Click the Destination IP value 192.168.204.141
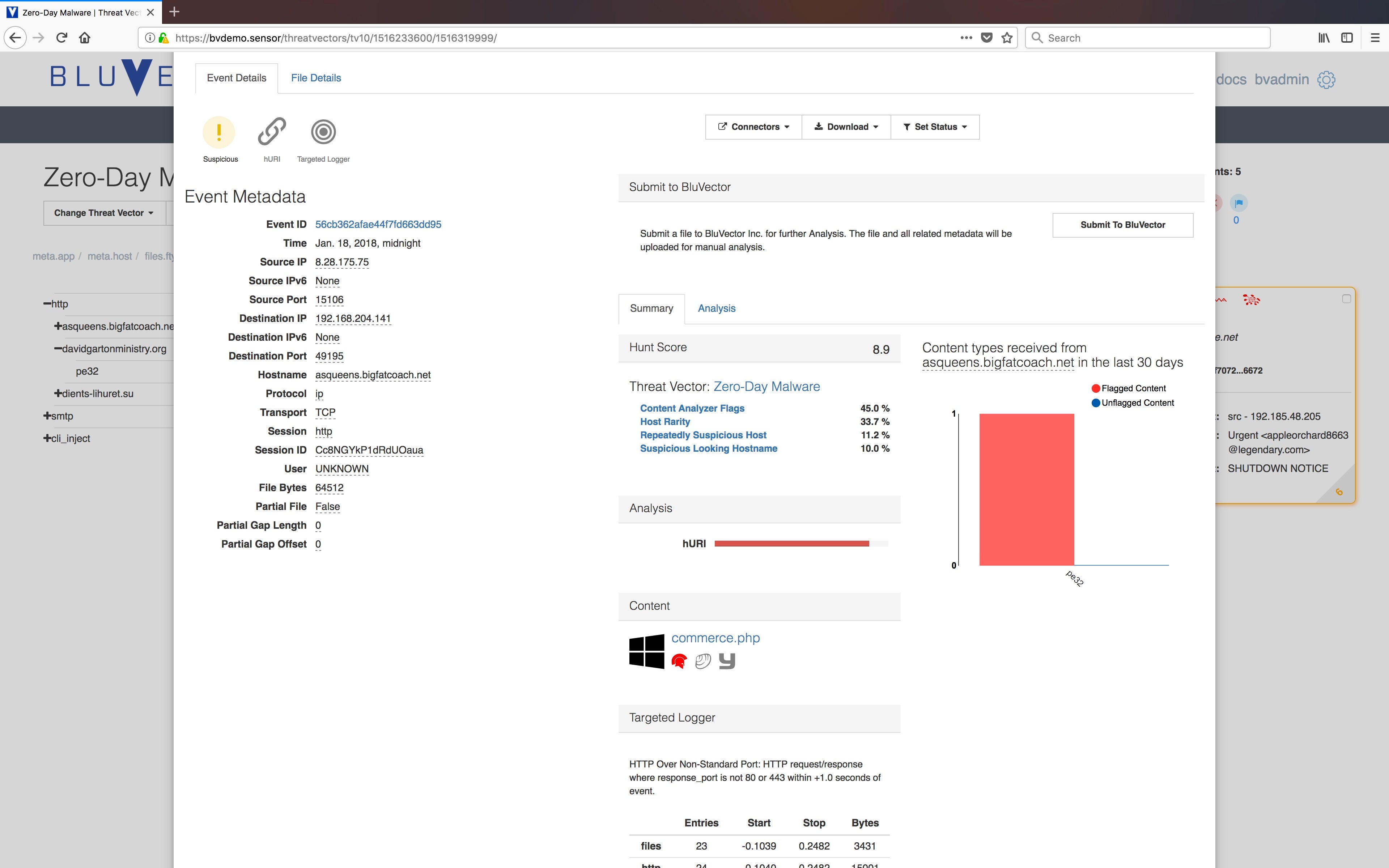 click(353, 319)
